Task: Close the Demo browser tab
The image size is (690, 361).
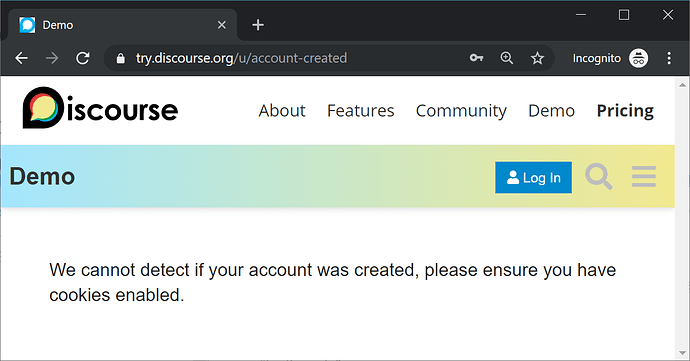Action: coord(222,25)
